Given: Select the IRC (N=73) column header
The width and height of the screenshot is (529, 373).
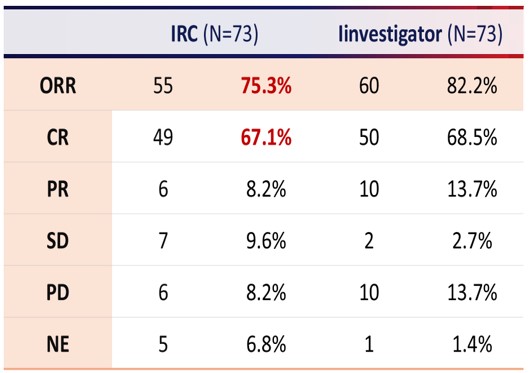Looking at the screenshot, I should (x=215, y=34).
